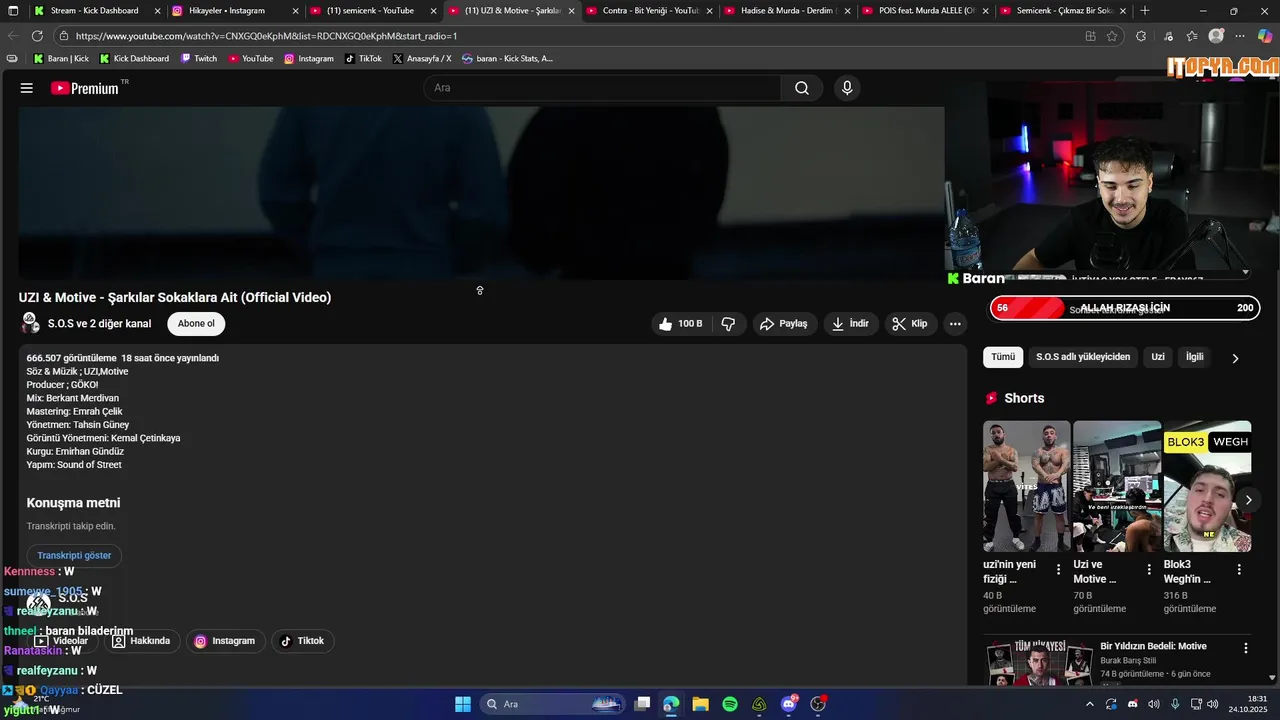Image resolution: width=1280 pixels, height=720 pixels.
Task: Open the Videolar channel chip
Action: 62,641
